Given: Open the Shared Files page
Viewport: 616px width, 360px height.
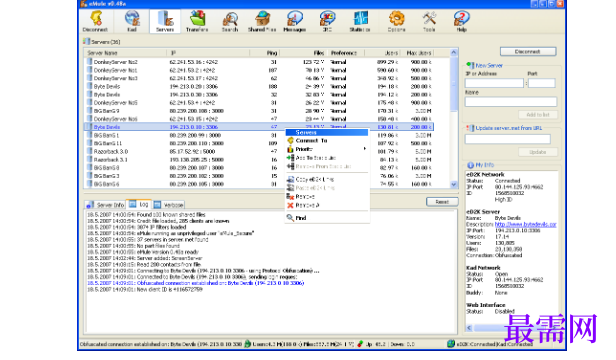Looking at the screenshot, I should 262,21.
